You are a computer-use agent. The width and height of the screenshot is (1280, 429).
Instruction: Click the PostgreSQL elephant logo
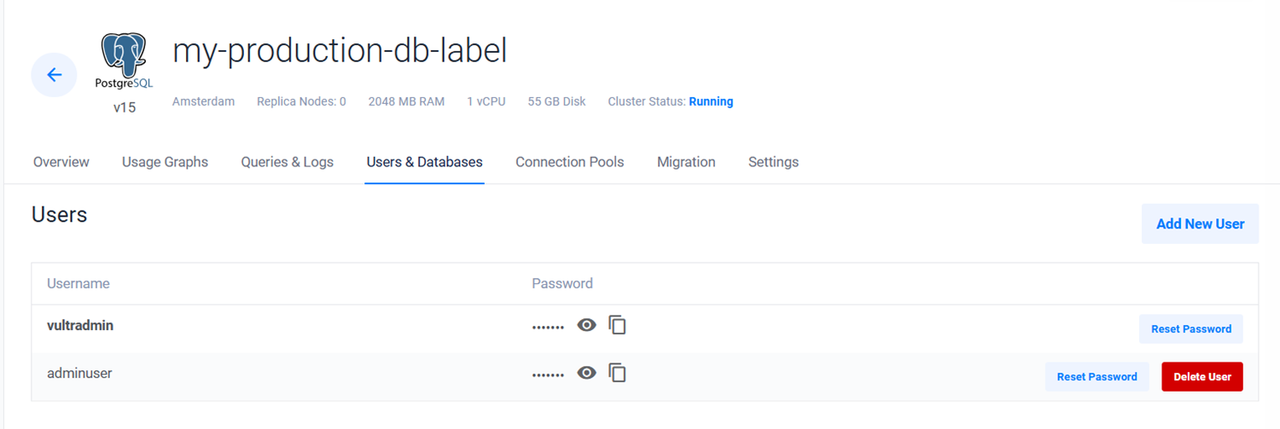[124, 62]
